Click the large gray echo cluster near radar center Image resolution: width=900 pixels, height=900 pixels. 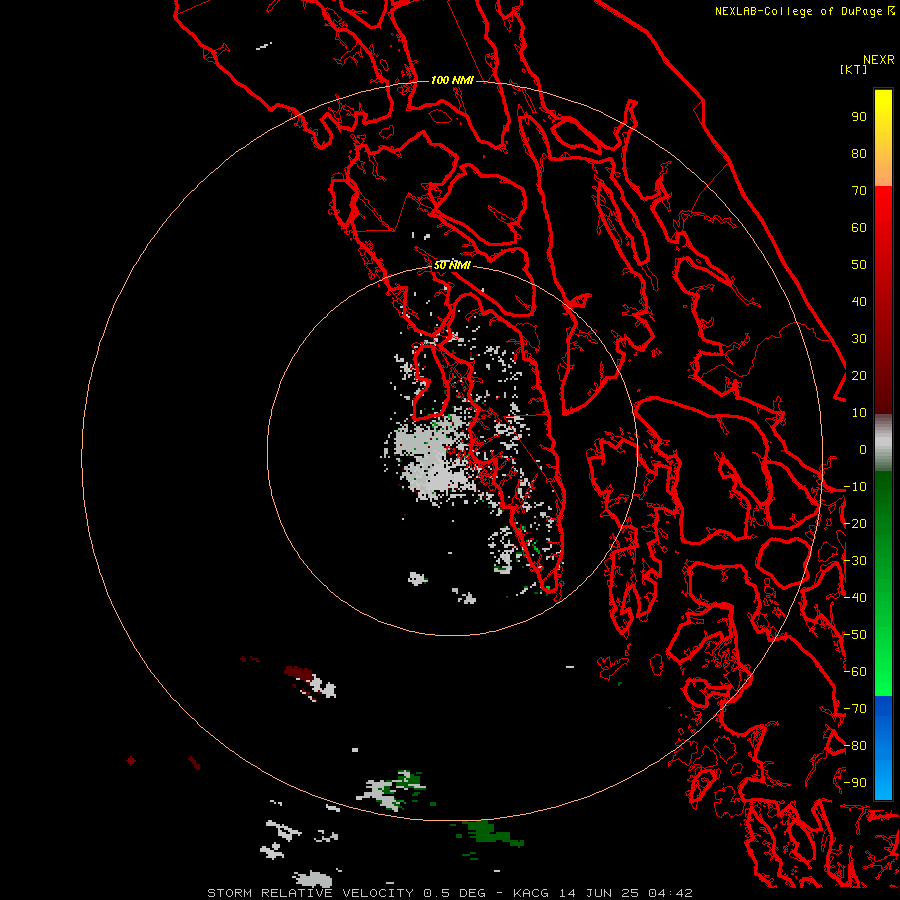coord(430,459)
